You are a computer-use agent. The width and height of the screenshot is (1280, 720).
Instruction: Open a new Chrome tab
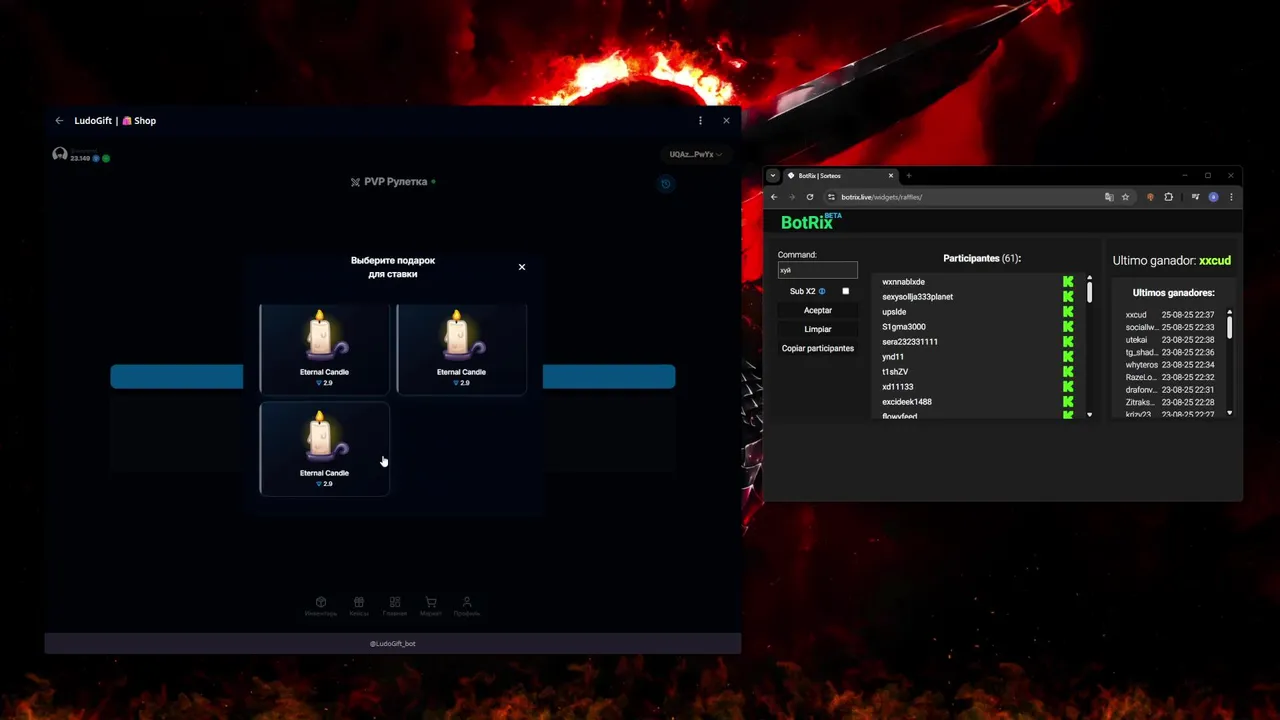(x=909, y=176)
